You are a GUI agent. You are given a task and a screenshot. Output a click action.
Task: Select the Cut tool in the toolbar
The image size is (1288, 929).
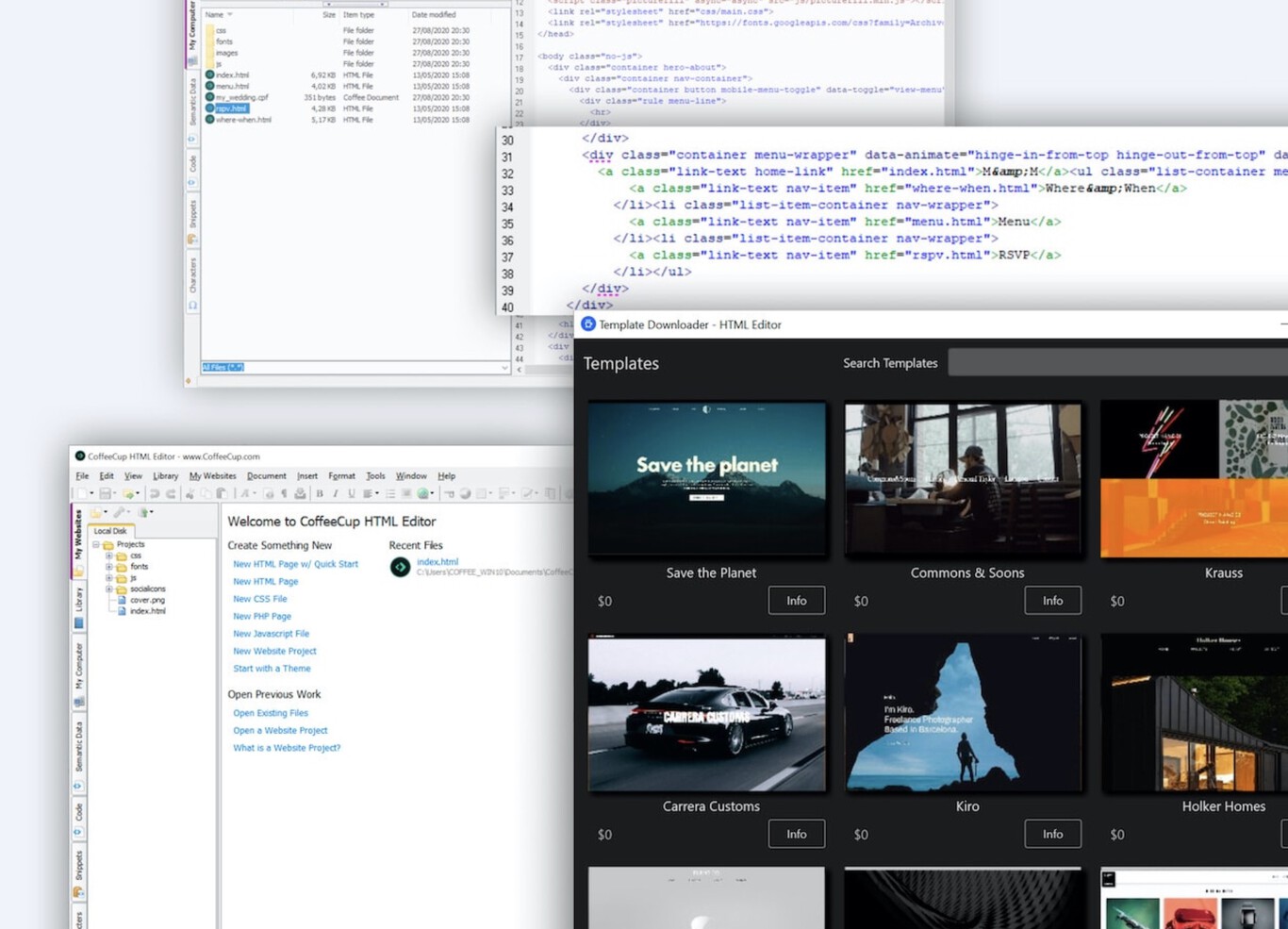click(190, 494)
